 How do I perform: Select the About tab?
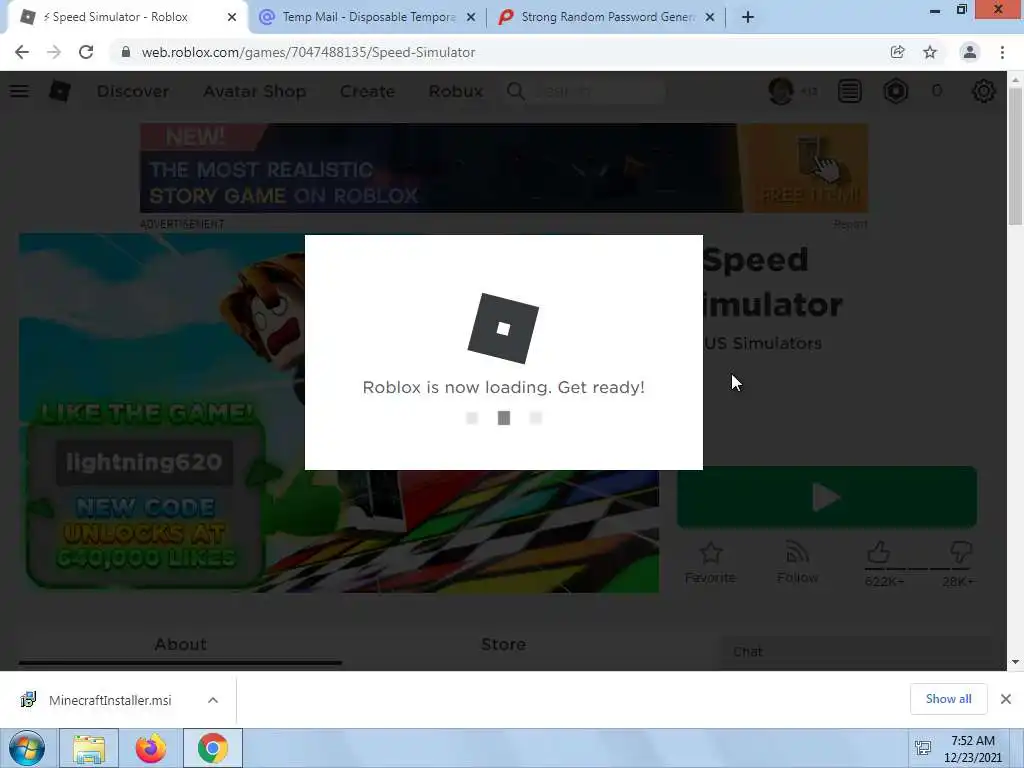pos(180,645)
